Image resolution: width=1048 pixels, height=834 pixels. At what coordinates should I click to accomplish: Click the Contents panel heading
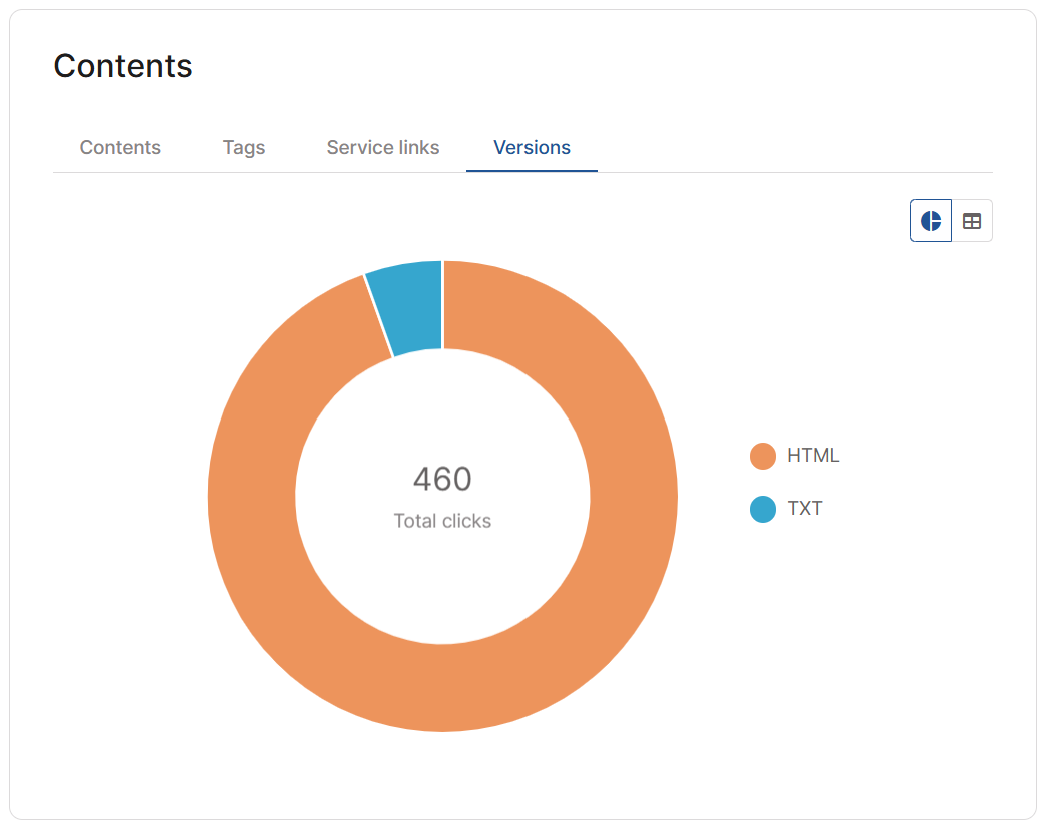pos(123,65)
